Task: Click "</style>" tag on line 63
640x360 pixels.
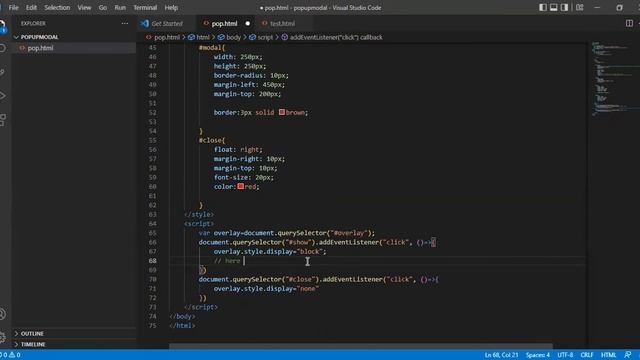Action: [x=199, y=214]
